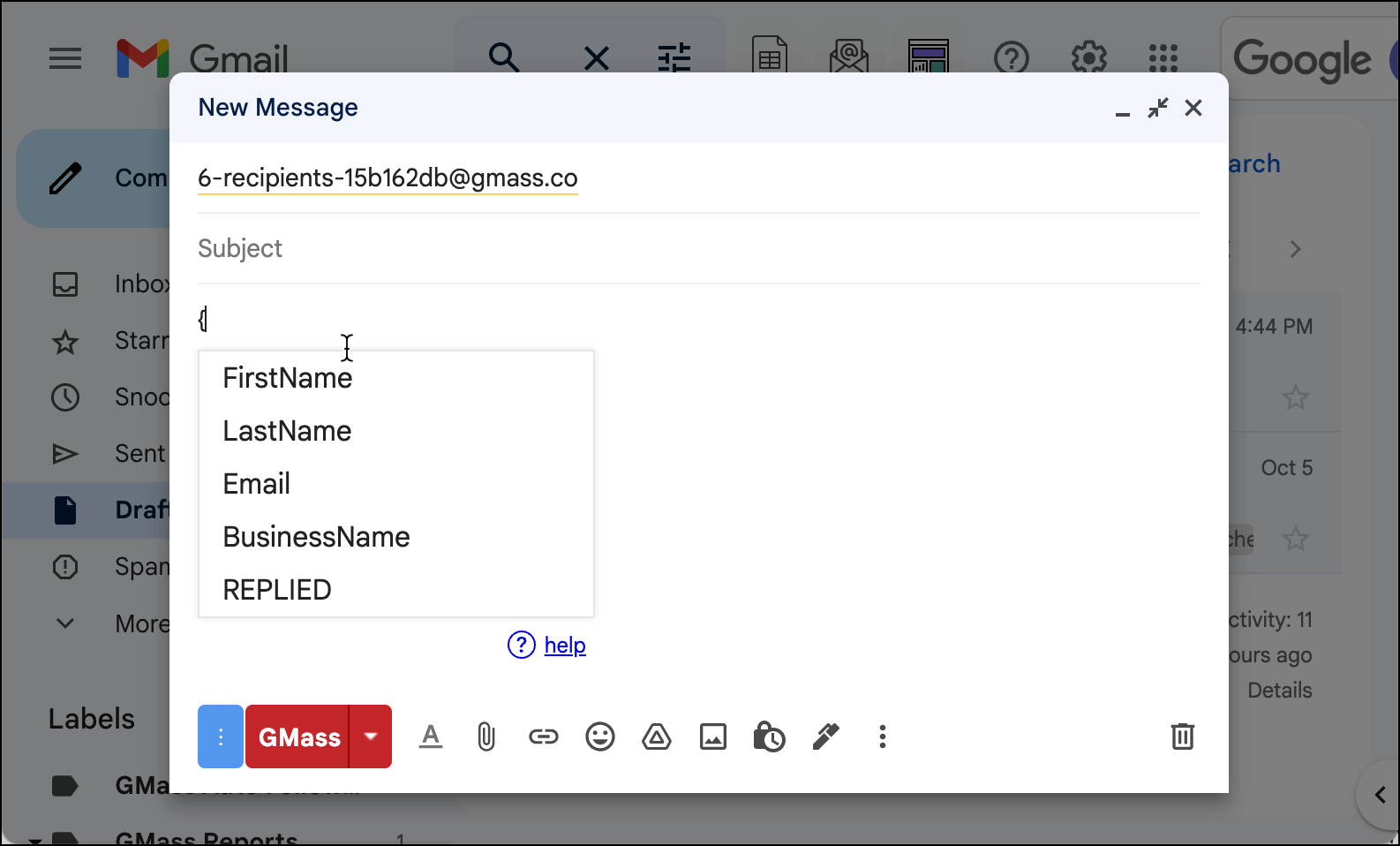Open more options three-dot menu in compose
1400x846 pixels.
[x=883, y=736]
